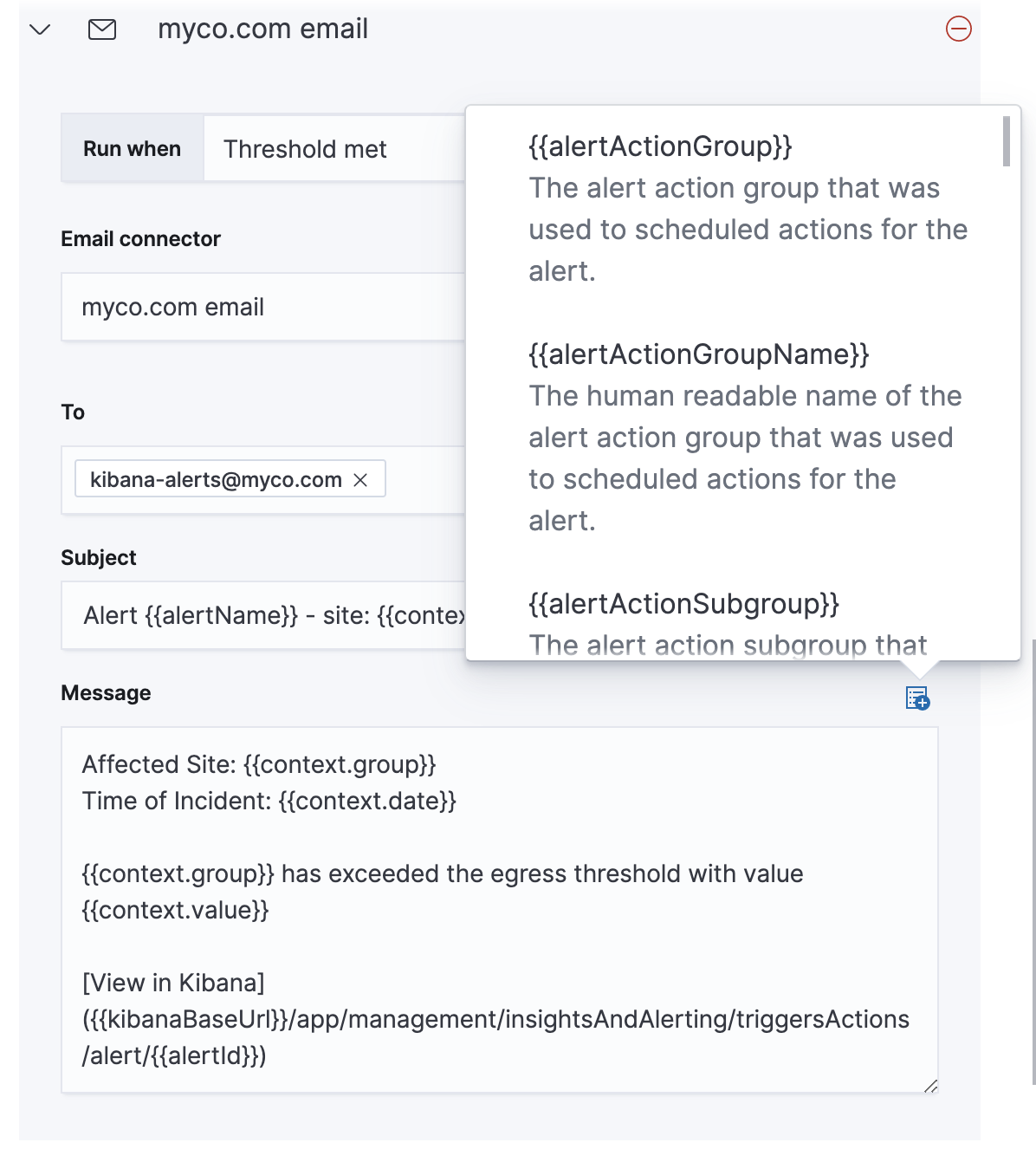Click the envelope icon beside myco.com email
This screenshot has width=1036, height=1149.
pos(102,29)
